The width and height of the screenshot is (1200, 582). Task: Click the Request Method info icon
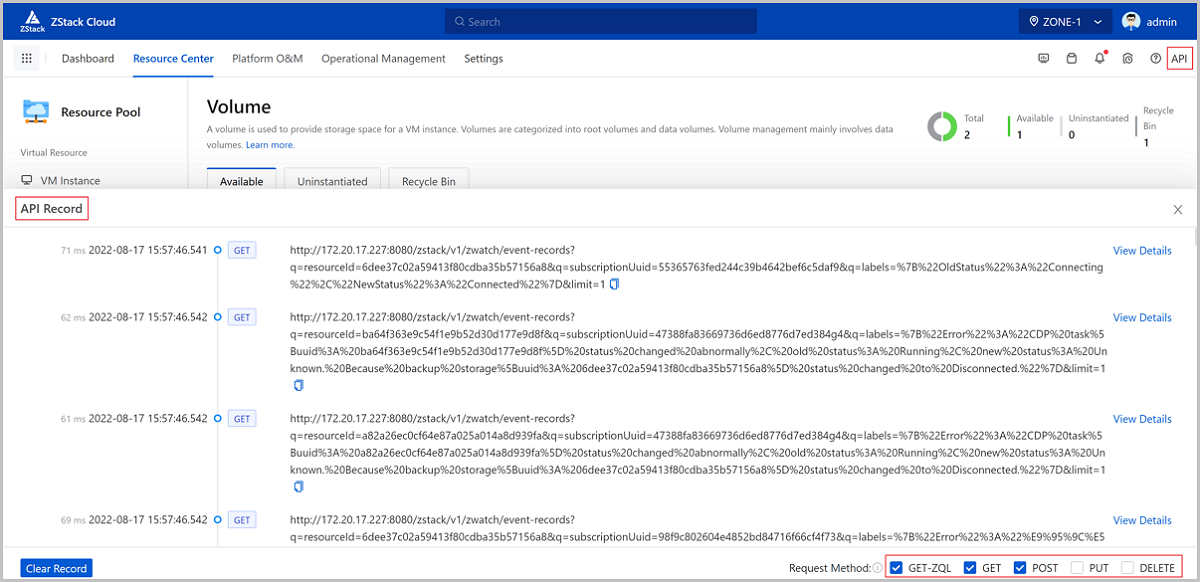[x=877, y=568]
